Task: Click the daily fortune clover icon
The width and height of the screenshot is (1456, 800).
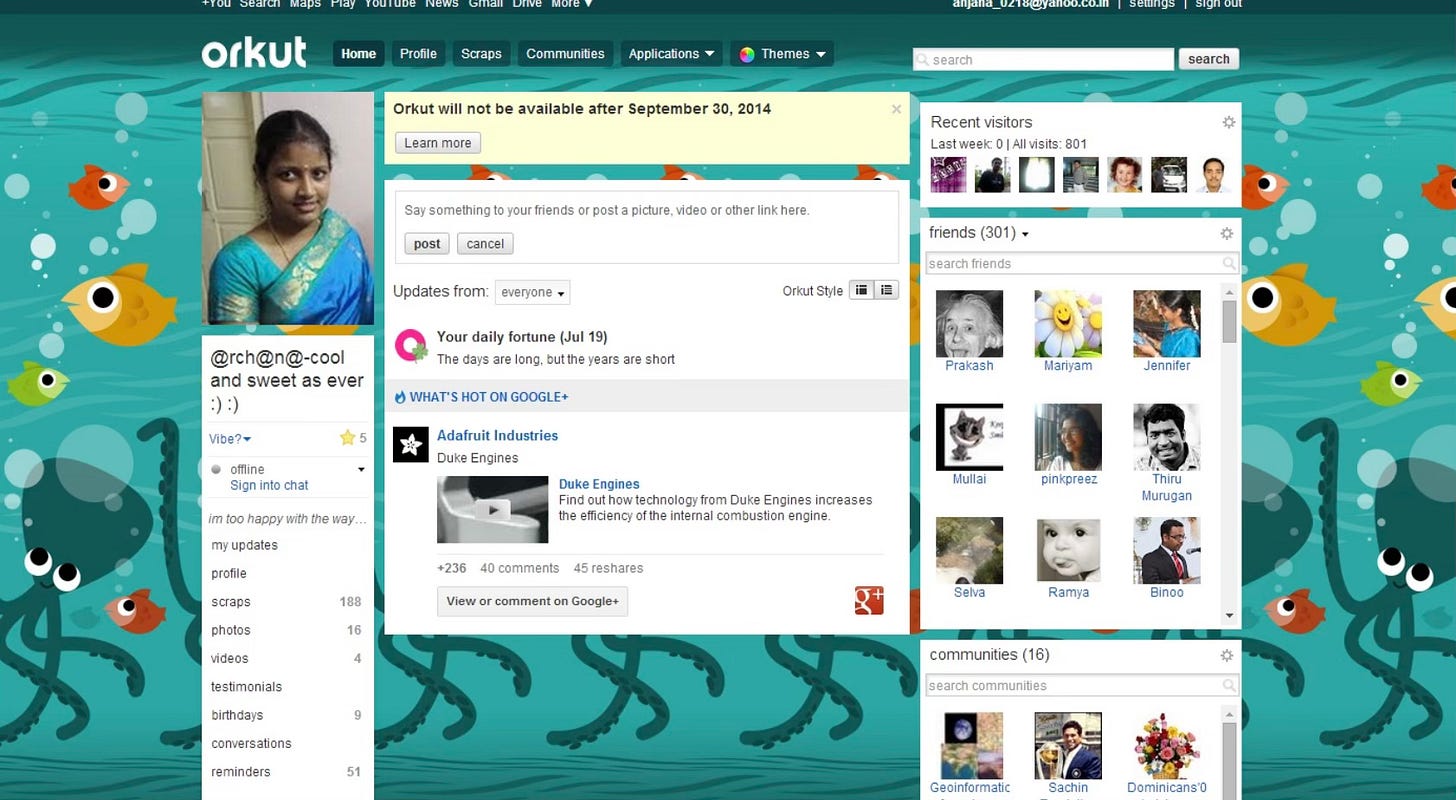Action: [411, 345]
